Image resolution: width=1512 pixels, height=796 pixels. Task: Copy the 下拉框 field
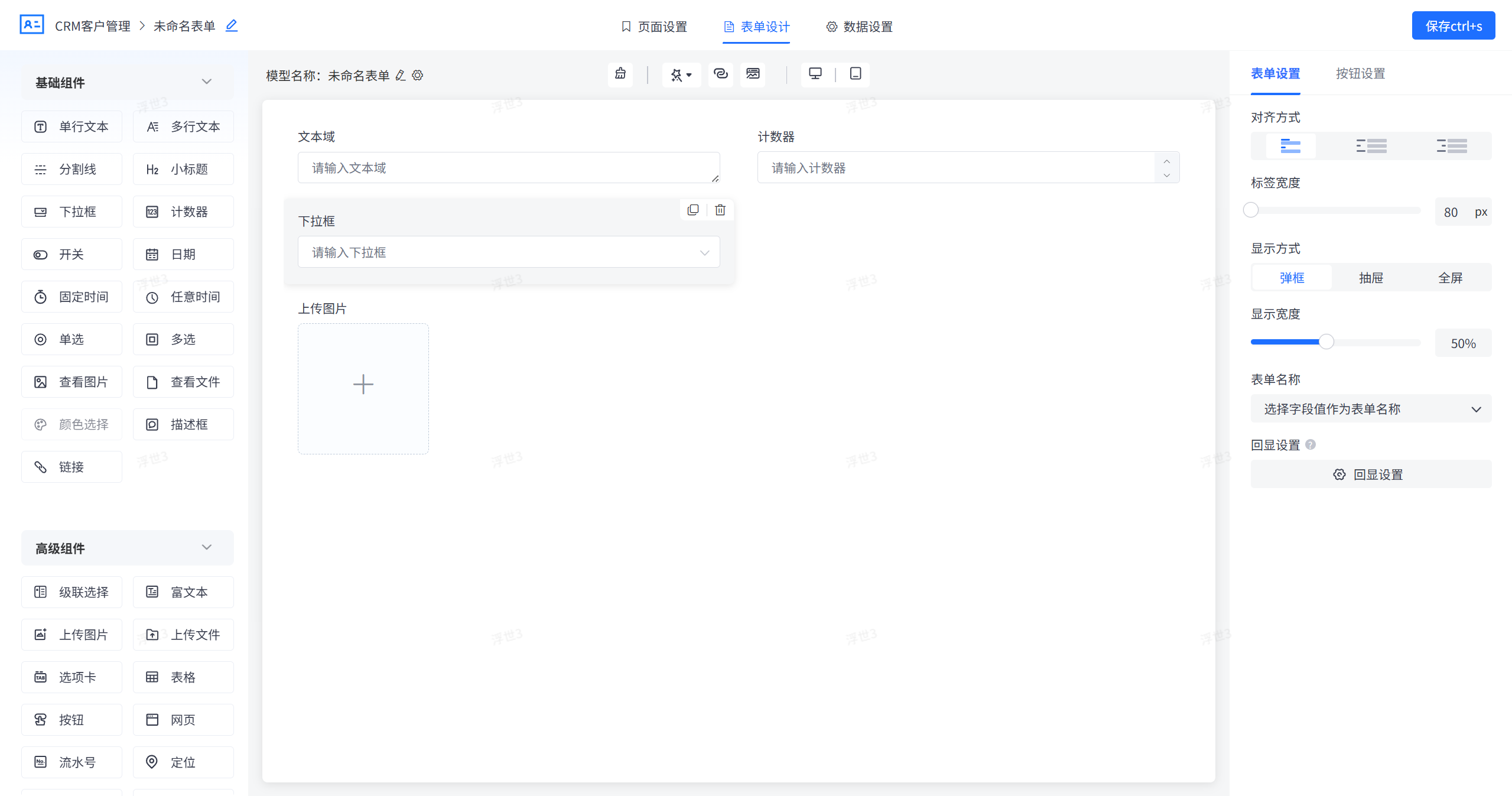(x=693, y=210)
